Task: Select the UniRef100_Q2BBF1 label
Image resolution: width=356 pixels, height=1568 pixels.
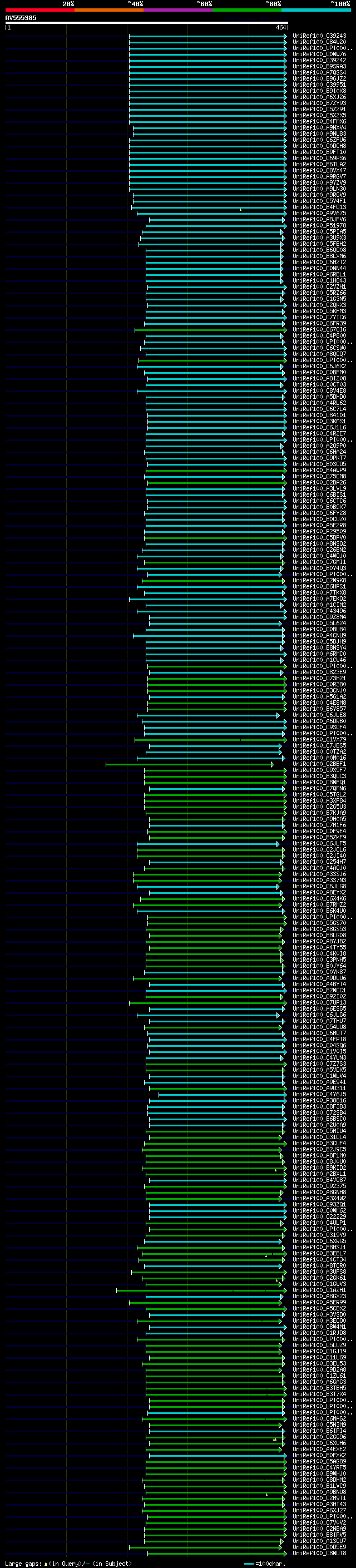Action: tap(319, 764)
